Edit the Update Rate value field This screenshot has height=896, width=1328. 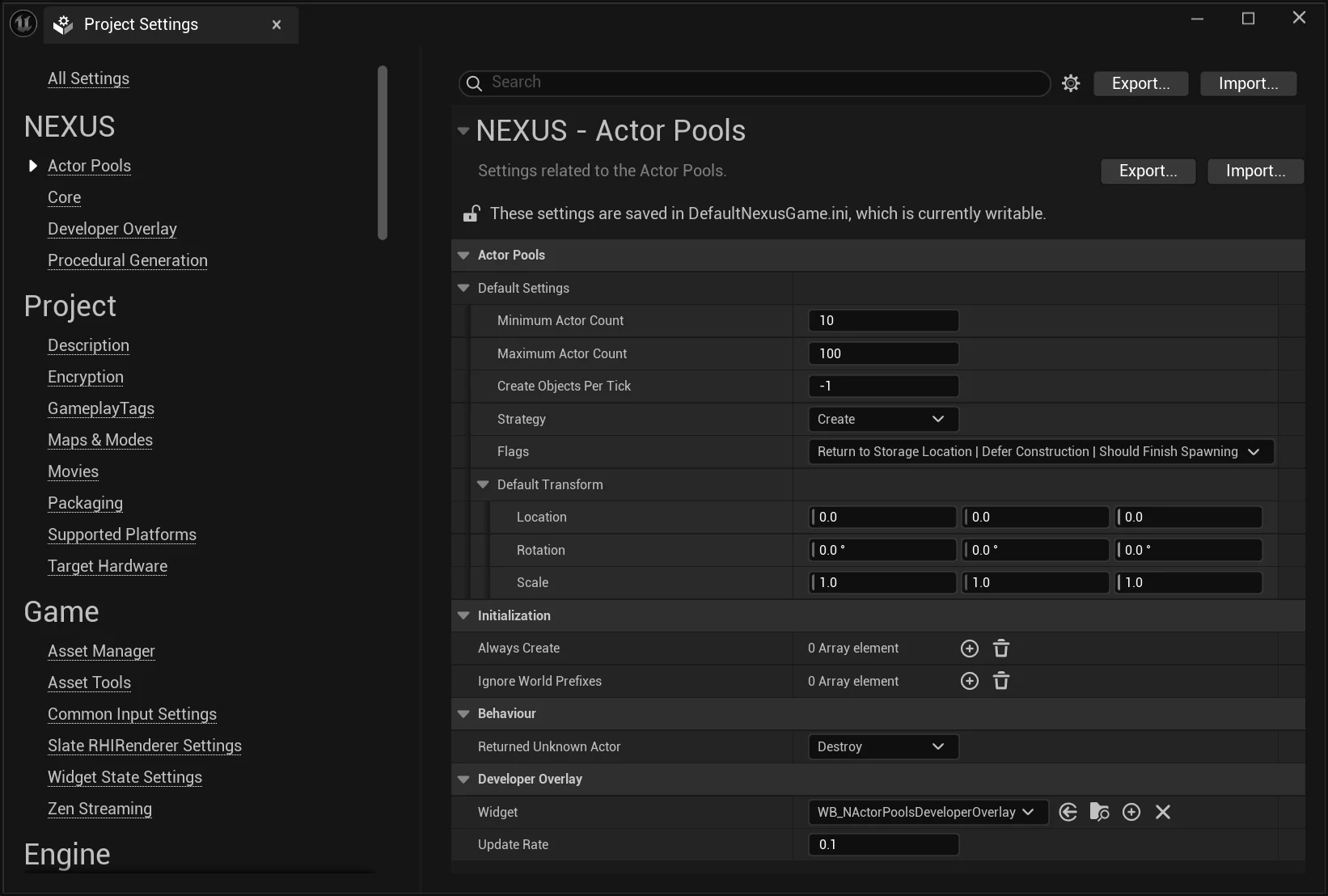click(882, 844)
